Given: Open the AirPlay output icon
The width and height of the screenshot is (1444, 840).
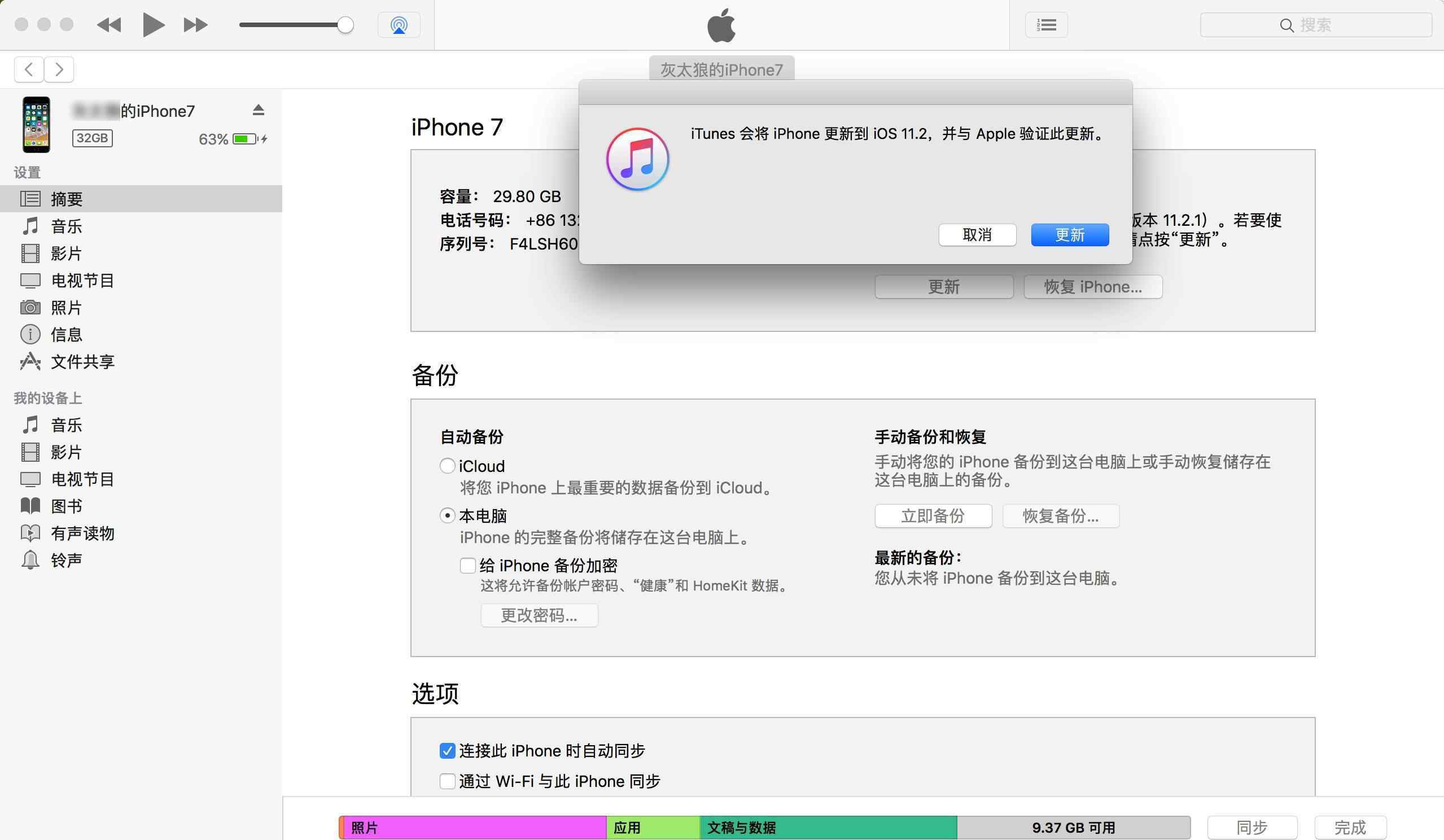Looking at the screenshot, I should click(399, 25).
